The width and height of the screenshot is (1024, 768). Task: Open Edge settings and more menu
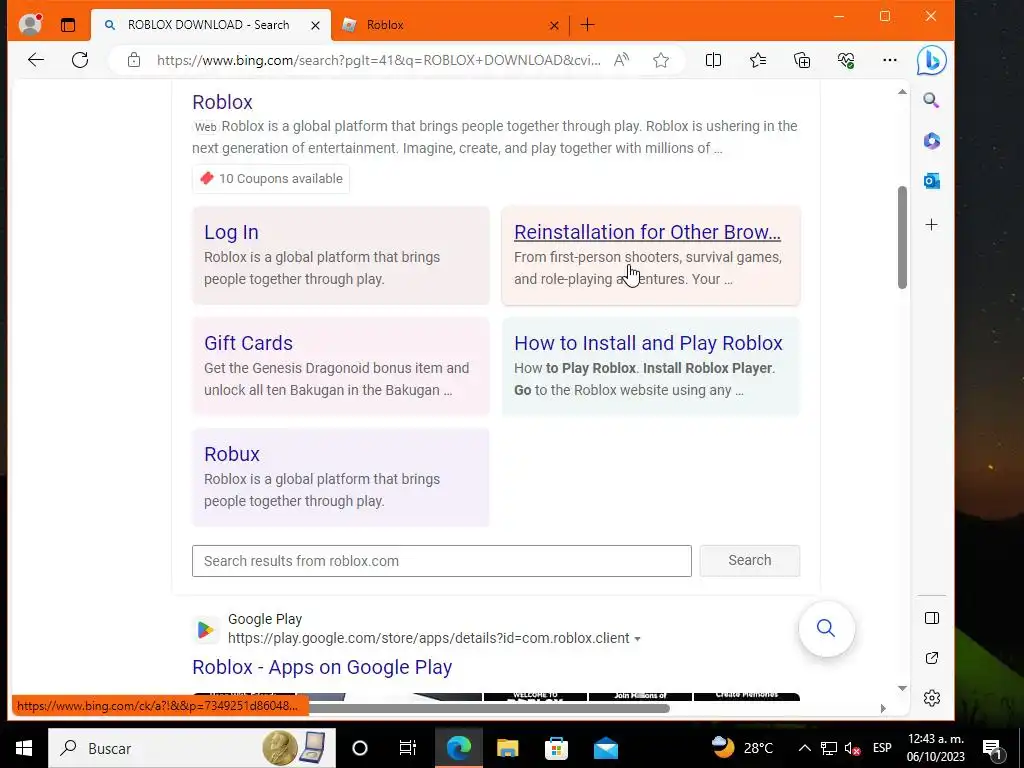point(889,60)
